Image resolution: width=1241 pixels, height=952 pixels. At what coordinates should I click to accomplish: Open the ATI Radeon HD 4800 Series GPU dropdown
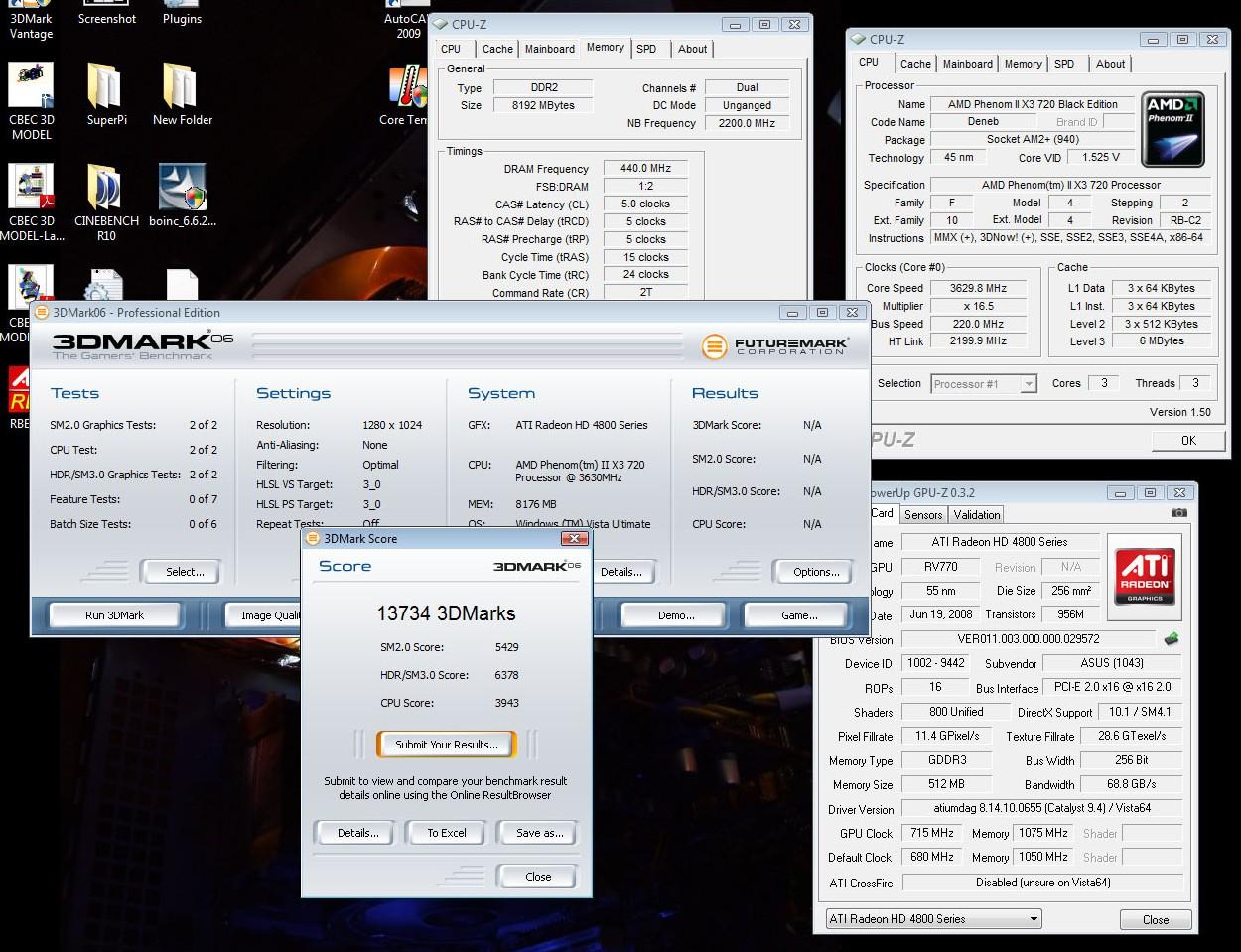click(933, 919)
